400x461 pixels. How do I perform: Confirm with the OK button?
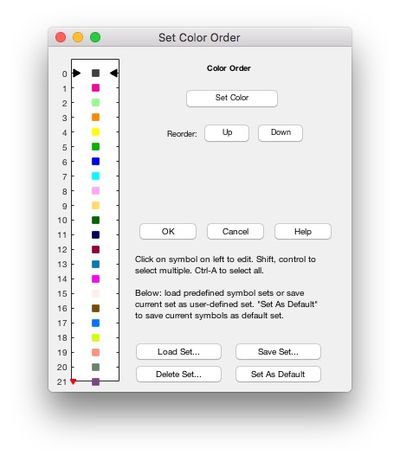click(168, 231)
